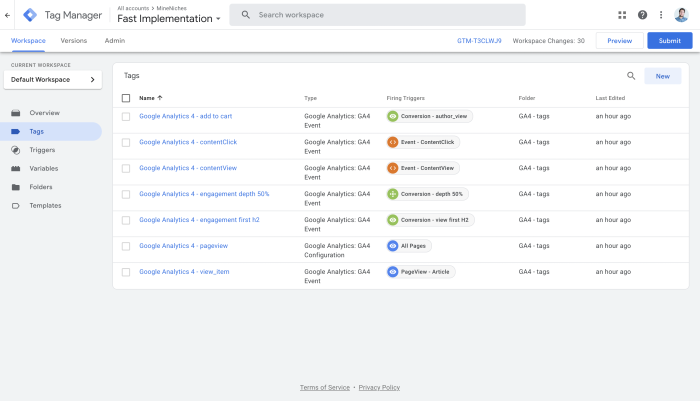Open the three-dot more options menu
The width and height of the screenshot is (700, 401).
point(661,15)
